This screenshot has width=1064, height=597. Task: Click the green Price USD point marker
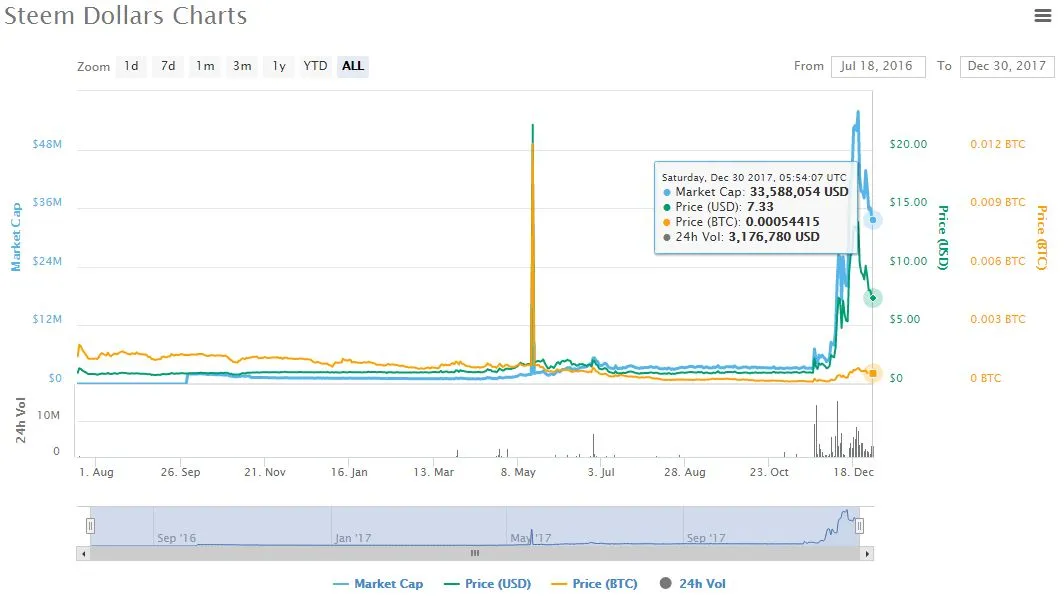pyautogui.click(x=873, y=298)
